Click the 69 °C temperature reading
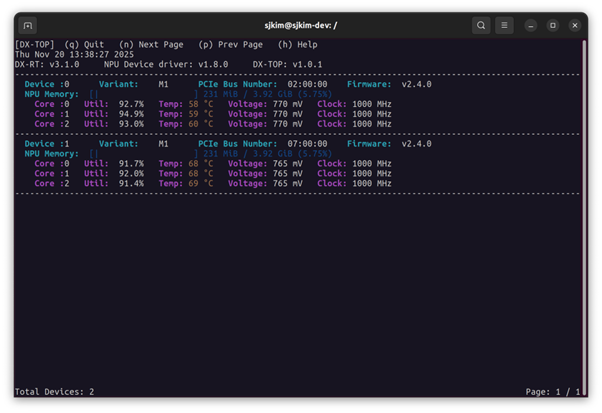The width and height of the screenshot is (602, 413). point(201,183)
